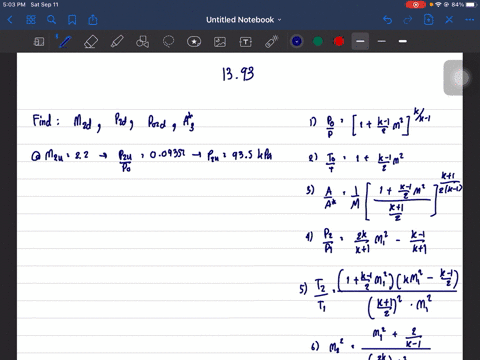480x360 pixels.
Task: Choose the red pen color
Action: [x=339, y=41]
